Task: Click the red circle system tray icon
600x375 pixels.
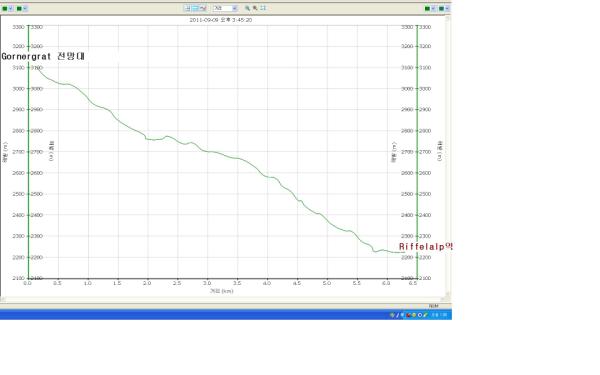Action: click(x=408, y=315)
